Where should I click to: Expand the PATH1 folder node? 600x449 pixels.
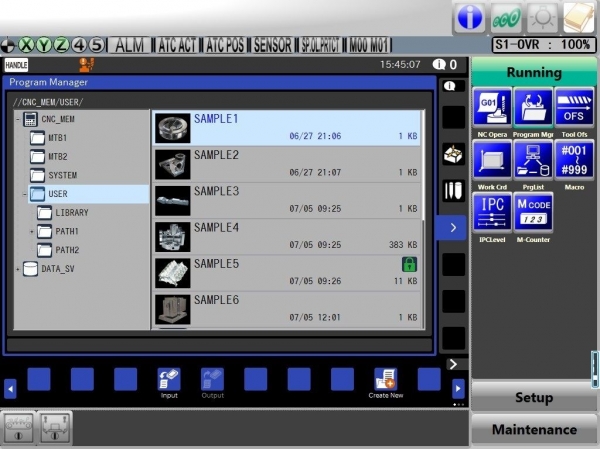click(32, 231)
